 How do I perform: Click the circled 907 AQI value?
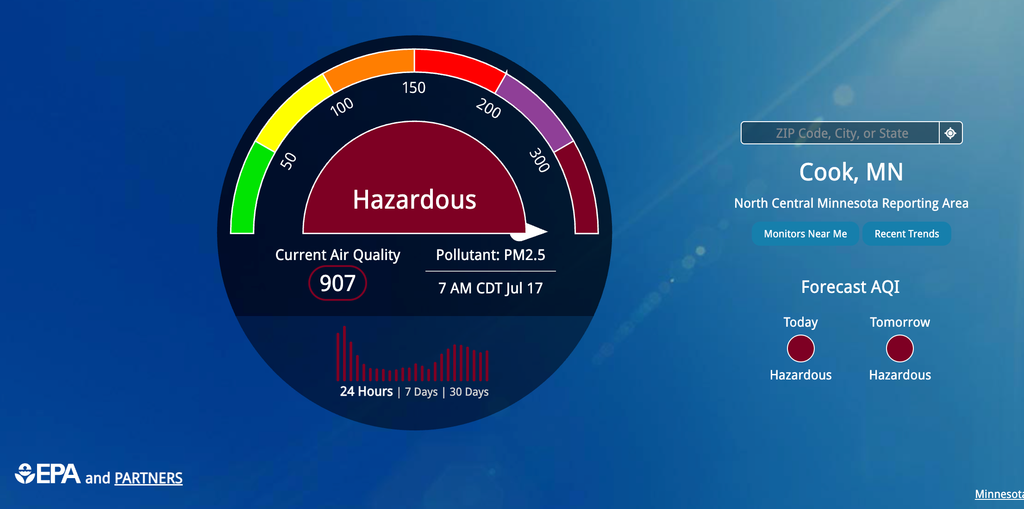(338, 284)
